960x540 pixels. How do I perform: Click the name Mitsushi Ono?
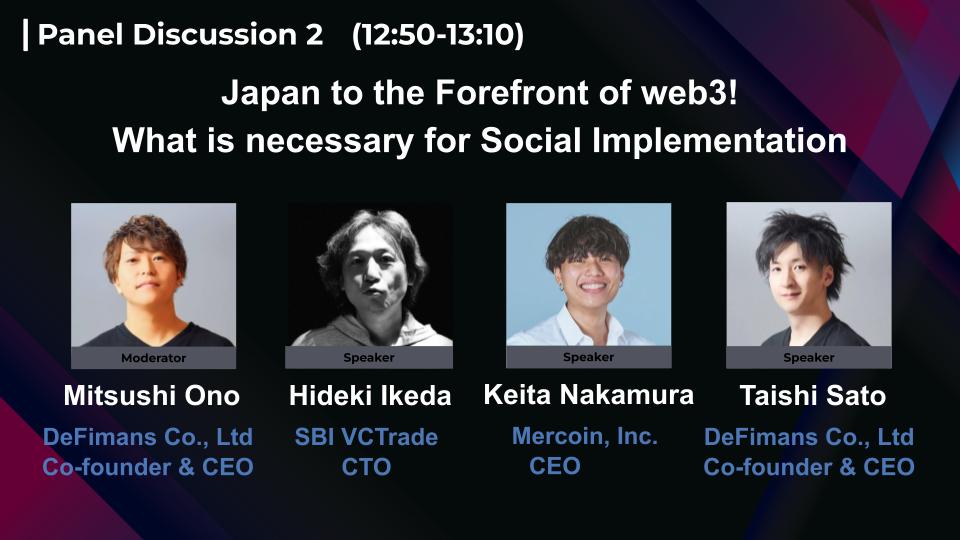152,396
